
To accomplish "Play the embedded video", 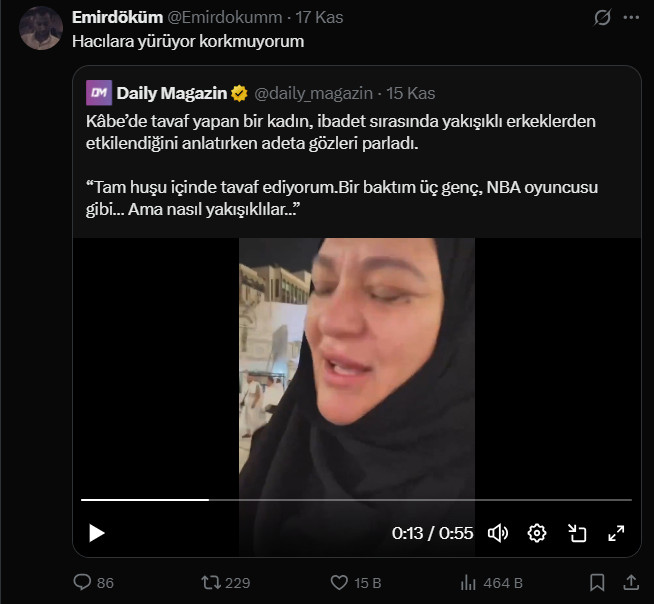I will 97,533.
